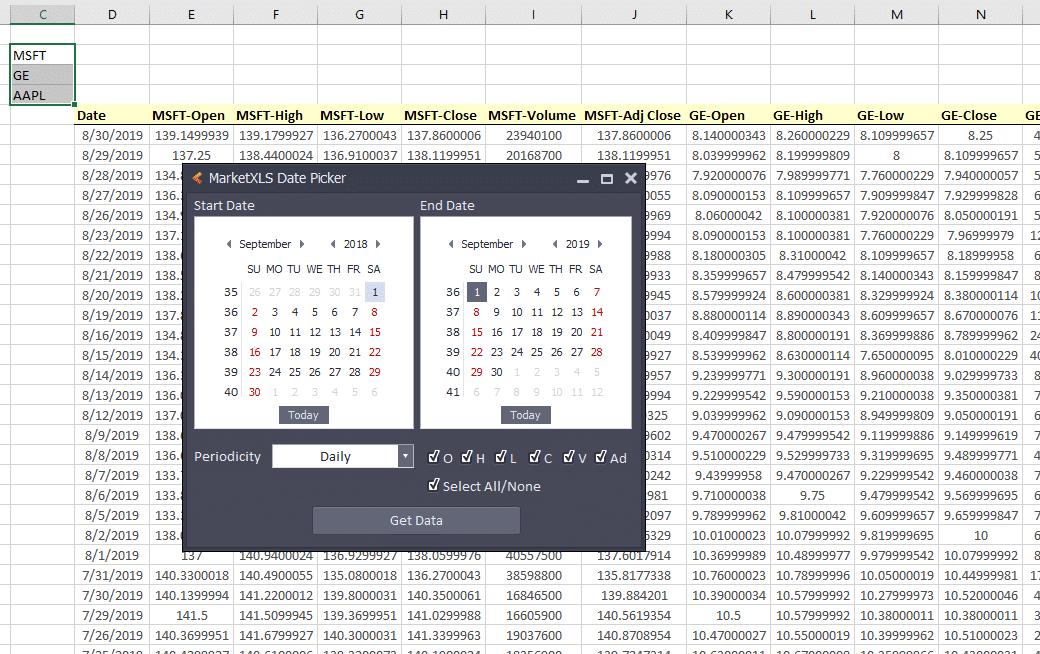Click the GE-Close header cell

(x=981, y=115)
